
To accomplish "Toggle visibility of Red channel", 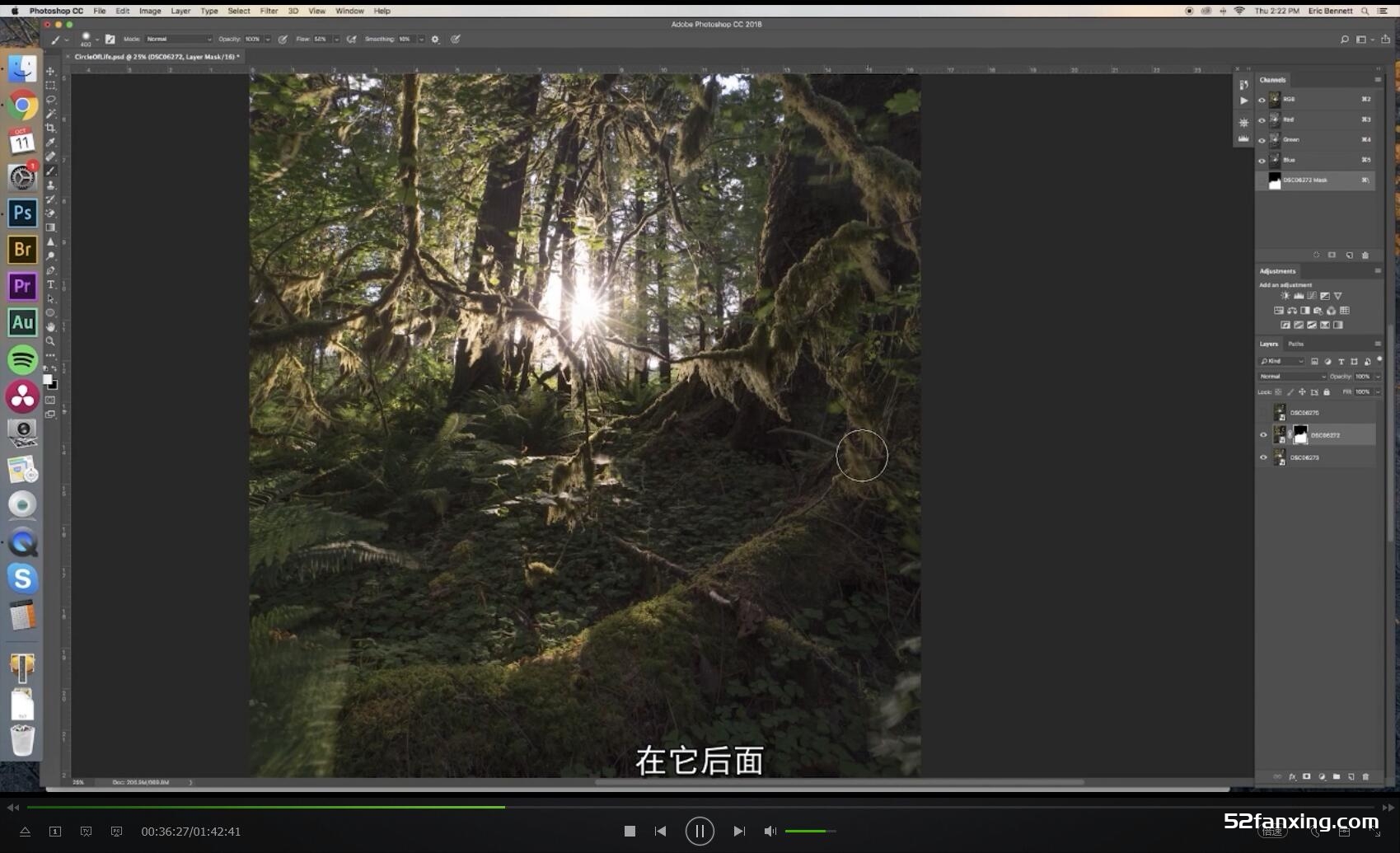I will [1262, 120].
